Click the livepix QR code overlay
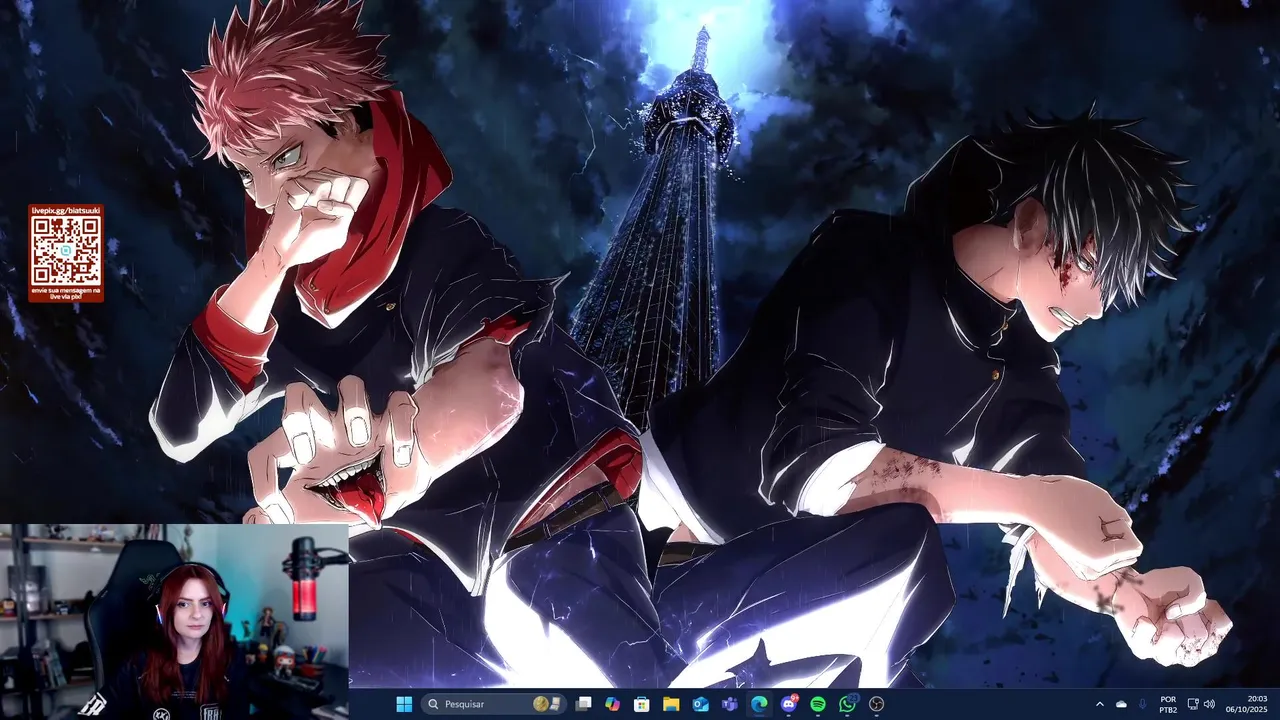1280x720 pixels. click(x=66, y=253)
